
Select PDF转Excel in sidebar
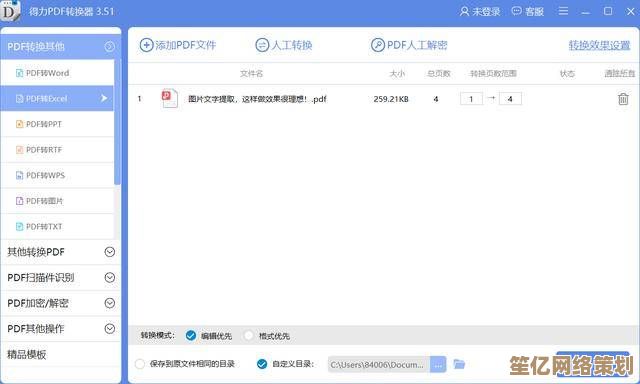(x=57, y=98)
